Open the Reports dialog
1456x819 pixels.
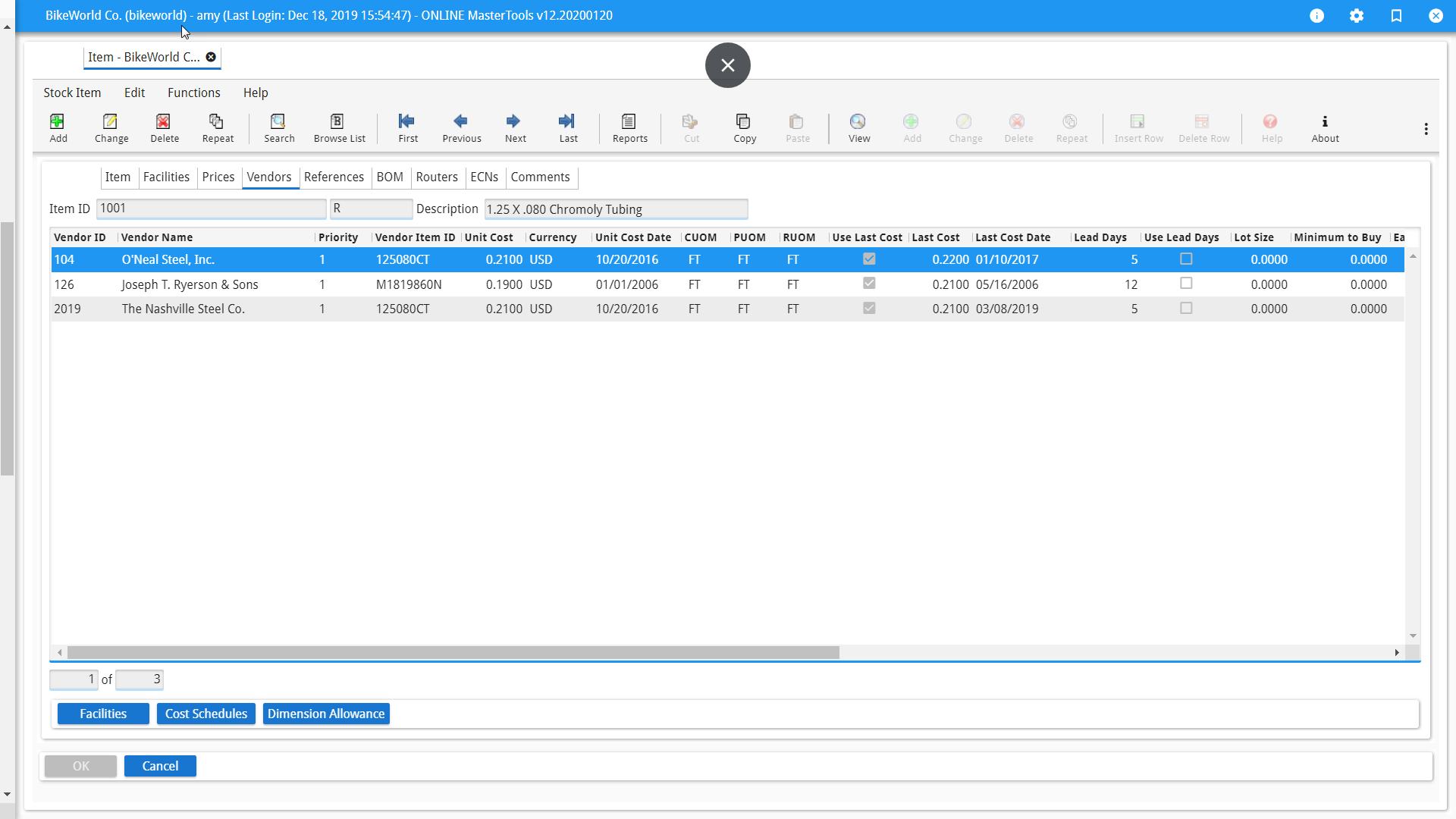629,127
